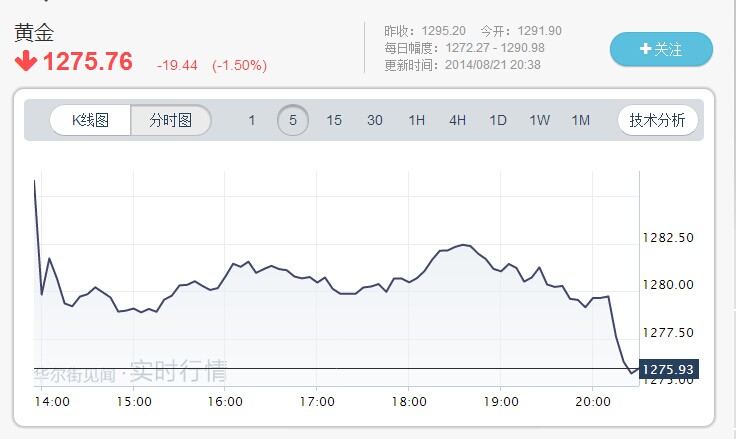Open 技术分析 technical analysis
Viewport: 736px width, 439px height.
tap(657, 121)
